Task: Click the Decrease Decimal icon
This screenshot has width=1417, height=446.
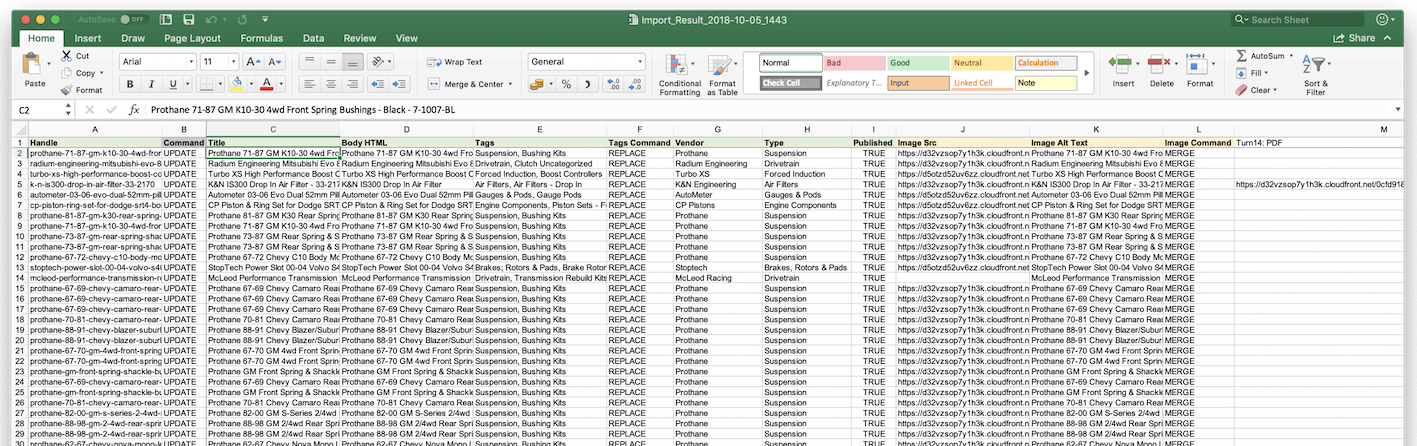Action: pyautogui.click(x=633, y=84)
